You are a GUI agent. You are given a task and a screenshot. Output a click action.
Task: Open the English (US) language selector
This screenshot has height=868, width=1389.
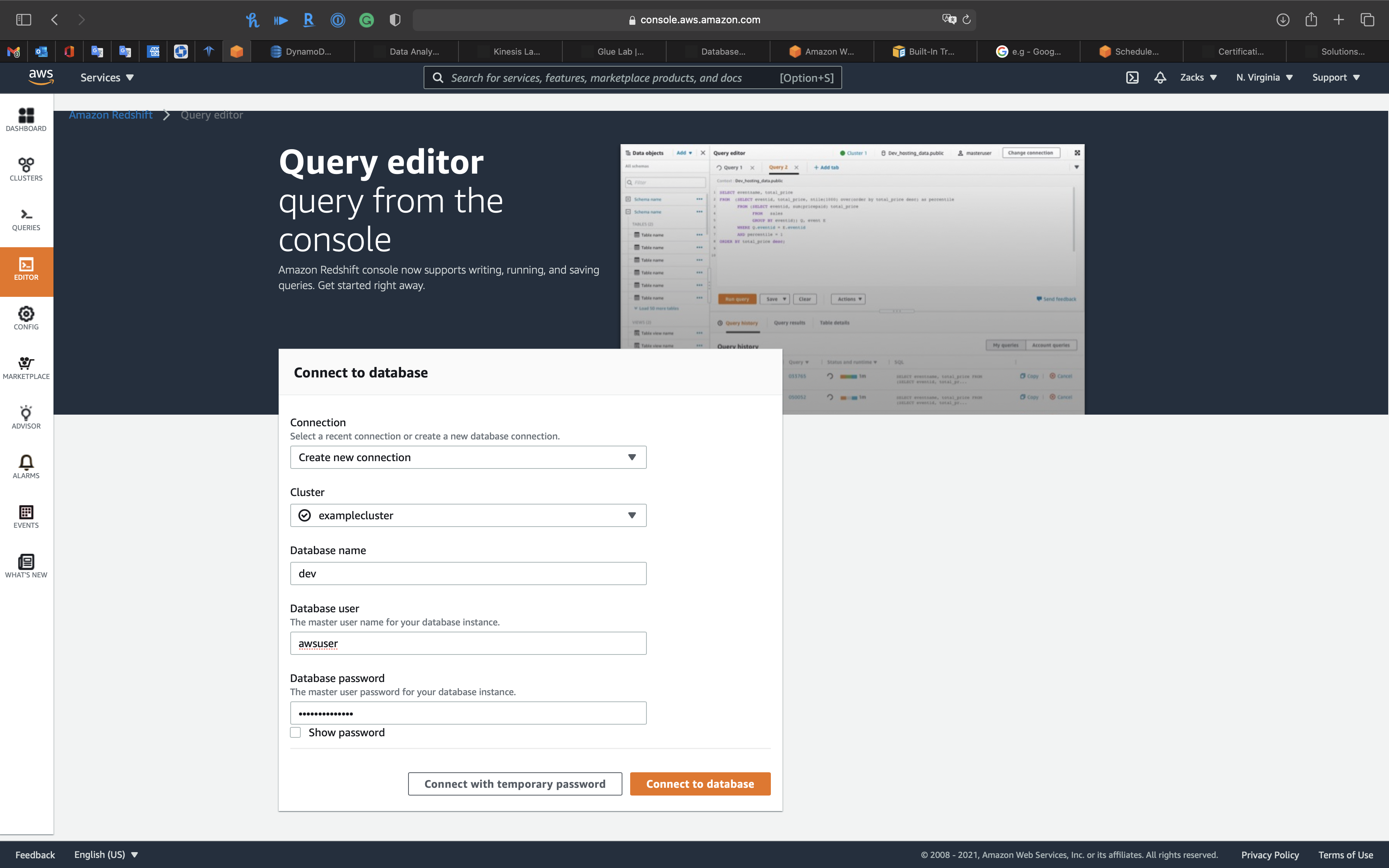106,854
